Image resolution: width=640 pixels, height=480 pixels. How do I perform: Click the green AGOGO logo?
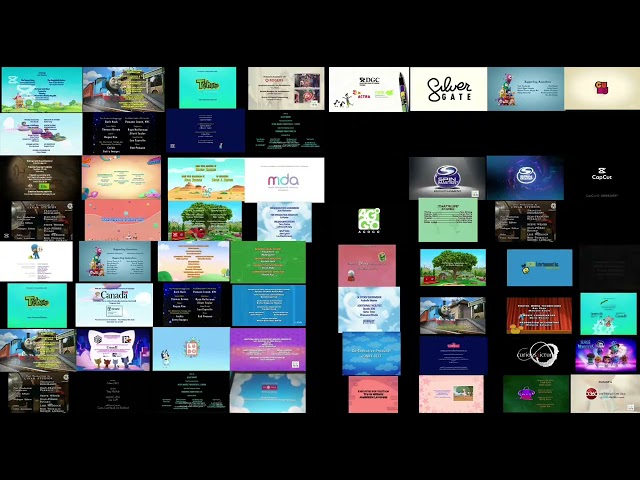[x=369, y=220]
